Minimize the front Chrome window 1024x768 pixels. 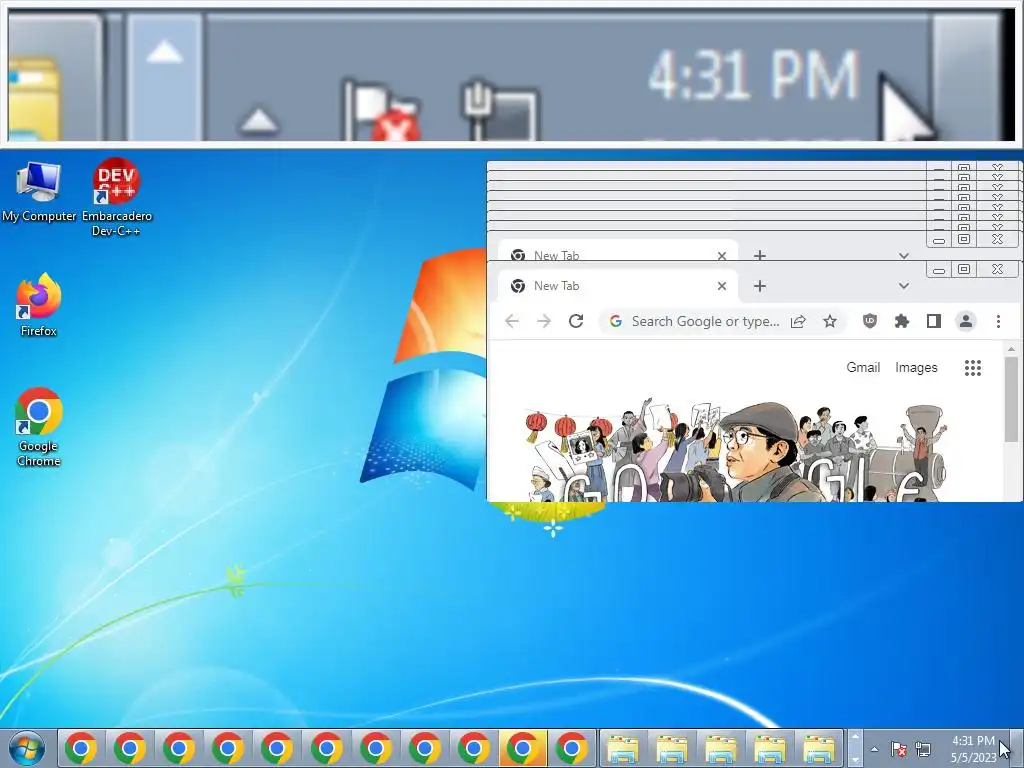click(939, 270)
